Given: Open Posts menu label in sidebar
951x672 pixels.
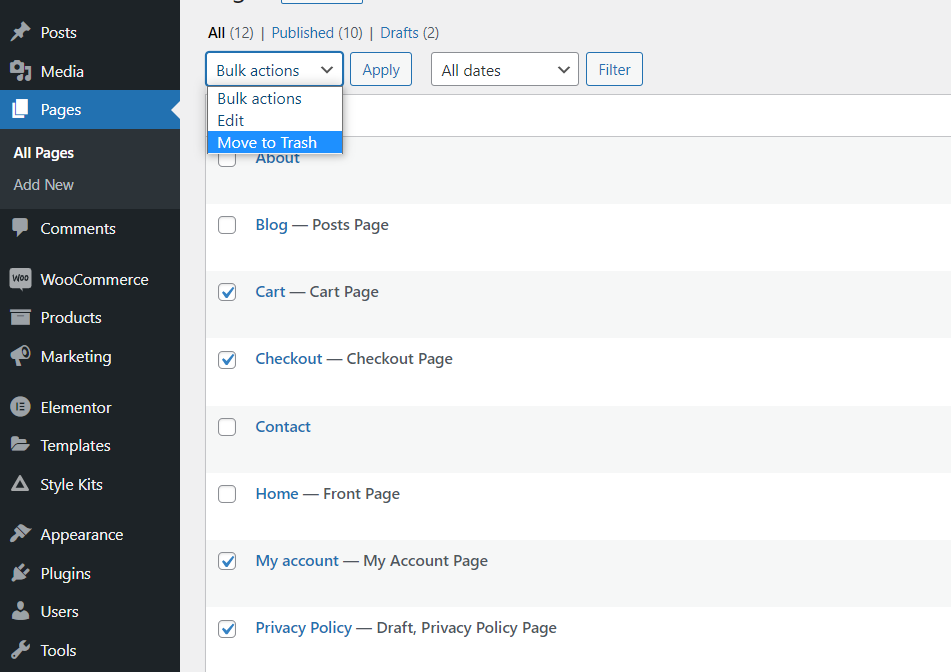Looking at the screenshot, I should [x=58, y=33].
